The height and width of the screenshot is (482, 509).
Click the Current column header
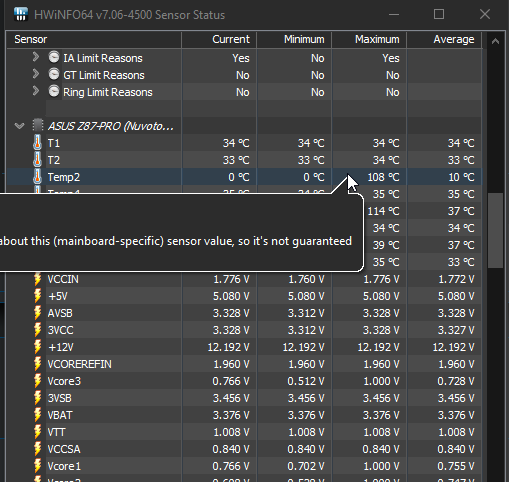[219, 39]
